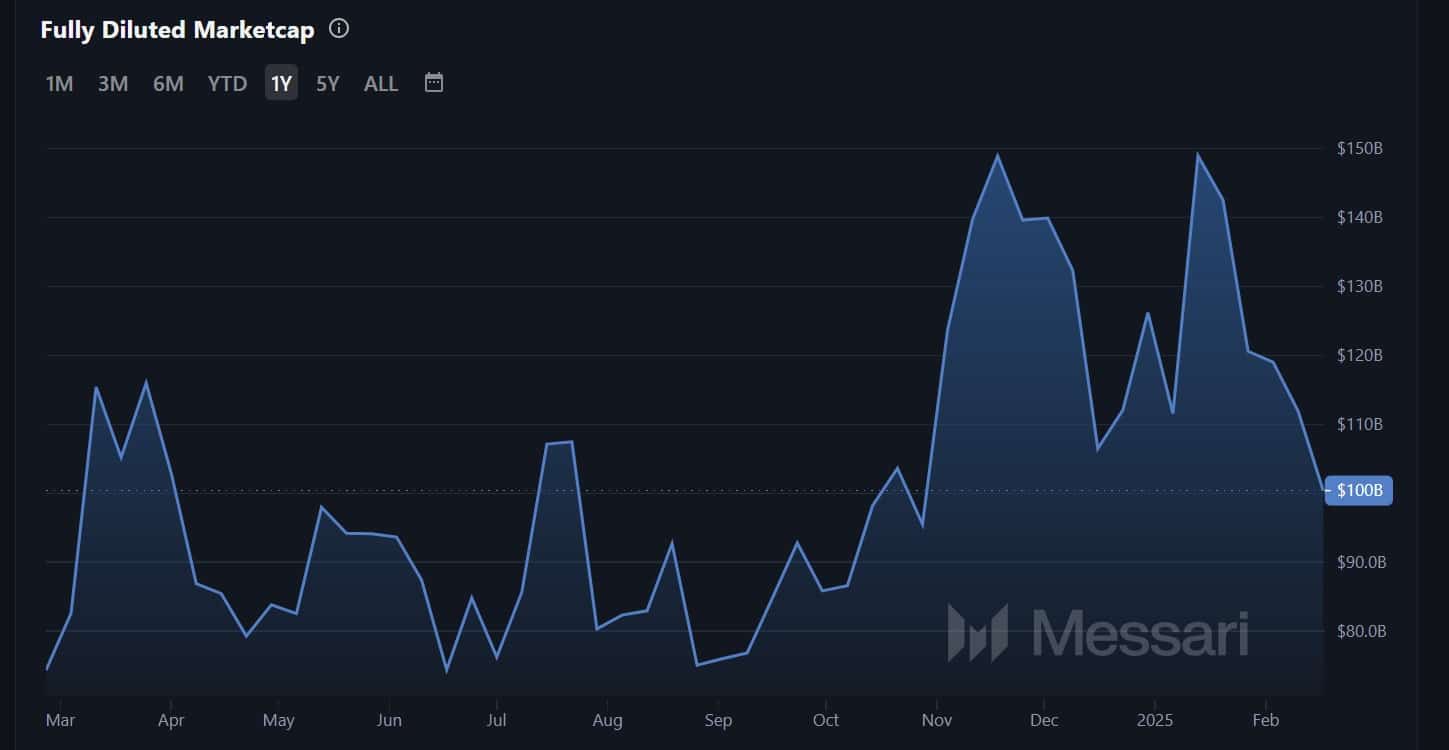Click the $120B y-axis label
The height and width of the screenshot is (750, 1449).
pos(1359,355)
